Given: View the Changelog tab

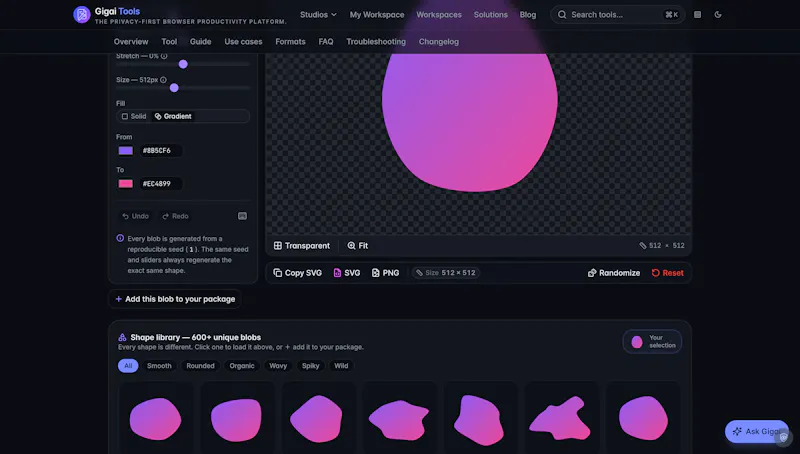Looking at the screenshot, I should point(439,42).
